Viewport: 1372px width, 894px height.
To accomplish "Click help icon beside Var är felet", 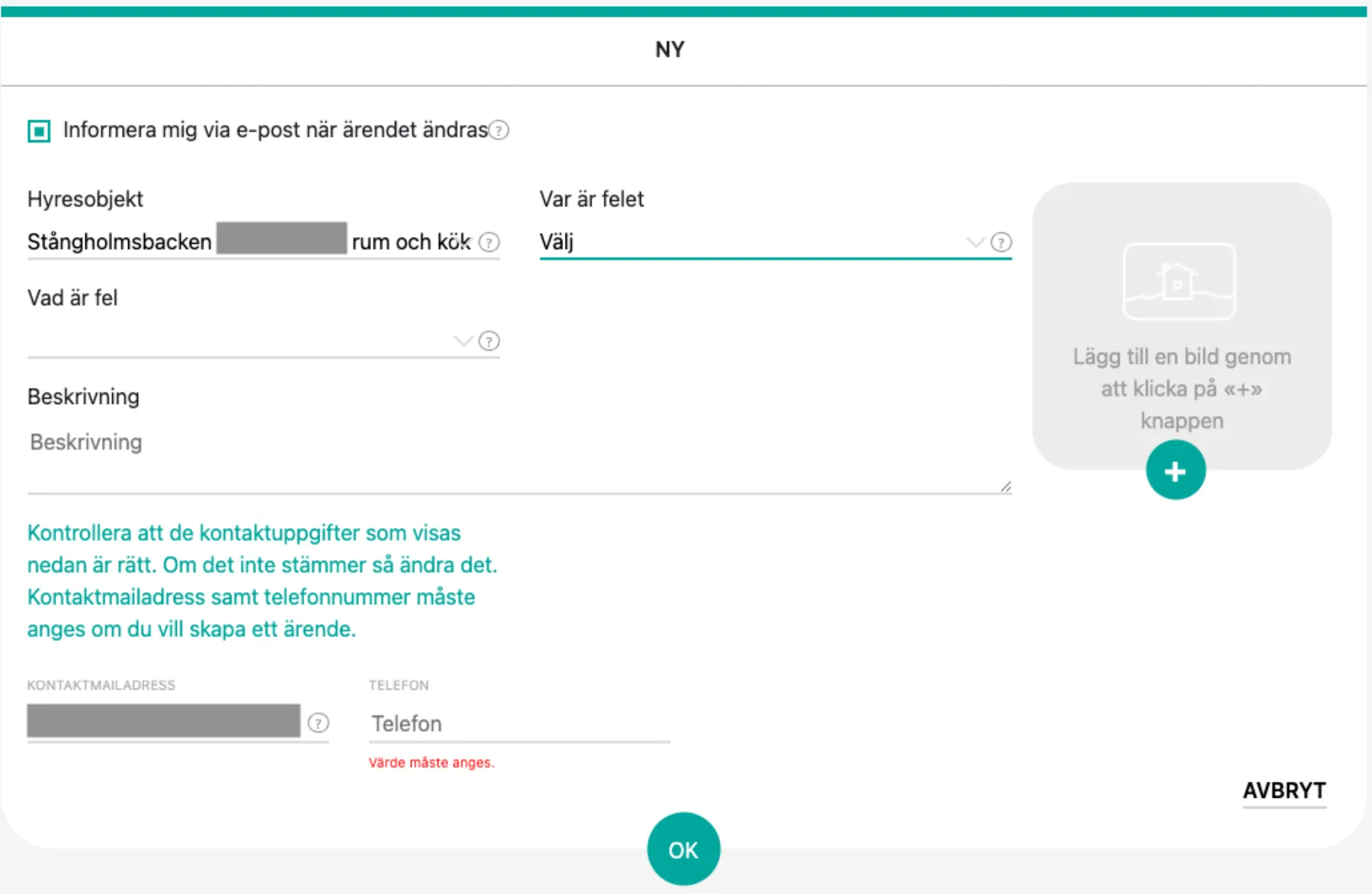I will click(1001, 242).
